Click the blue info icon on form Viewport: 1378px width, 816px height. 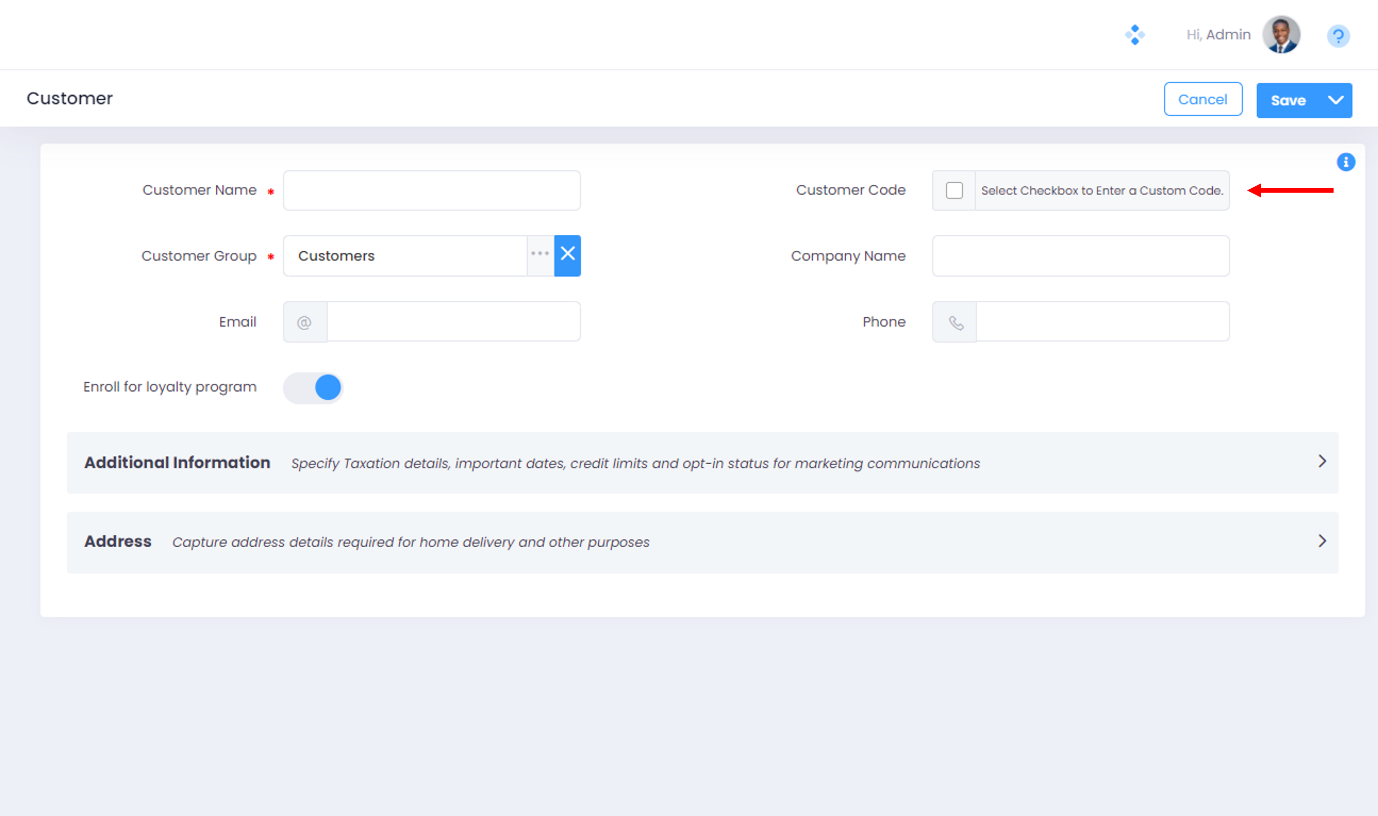1346,161
